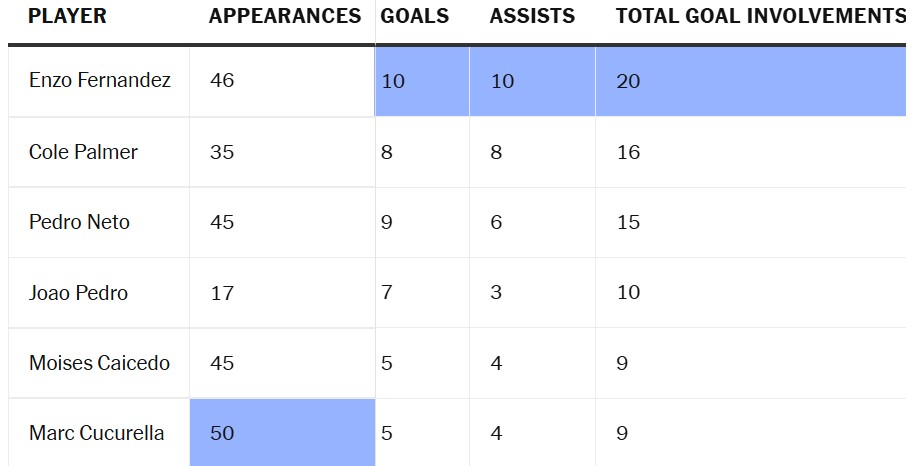Click the PLAYER column header
The image size is (914, 466).
(68, 17)
